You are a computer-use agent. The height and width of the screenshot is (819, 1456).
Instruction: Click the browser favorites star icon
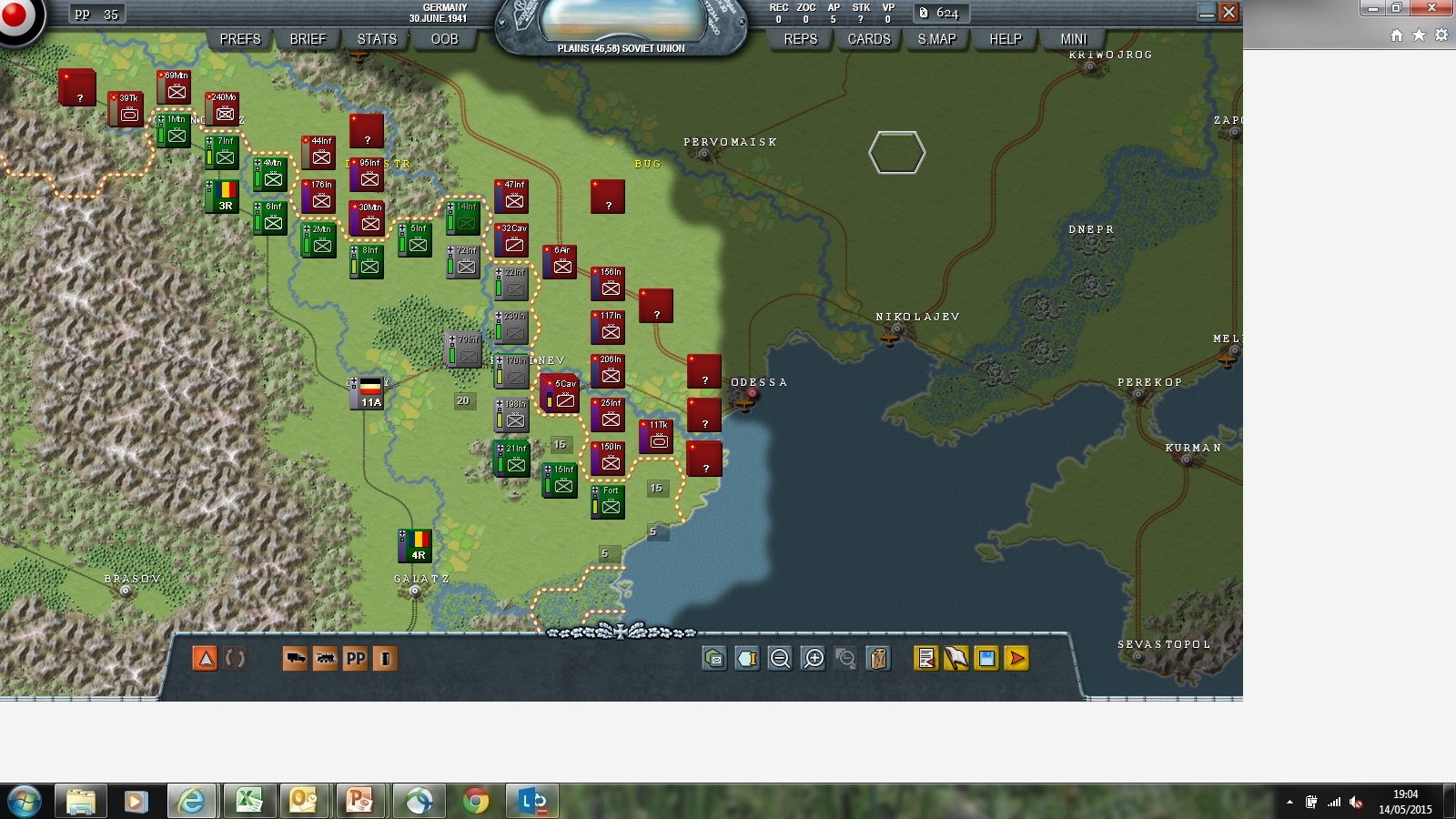point(1419,35)
